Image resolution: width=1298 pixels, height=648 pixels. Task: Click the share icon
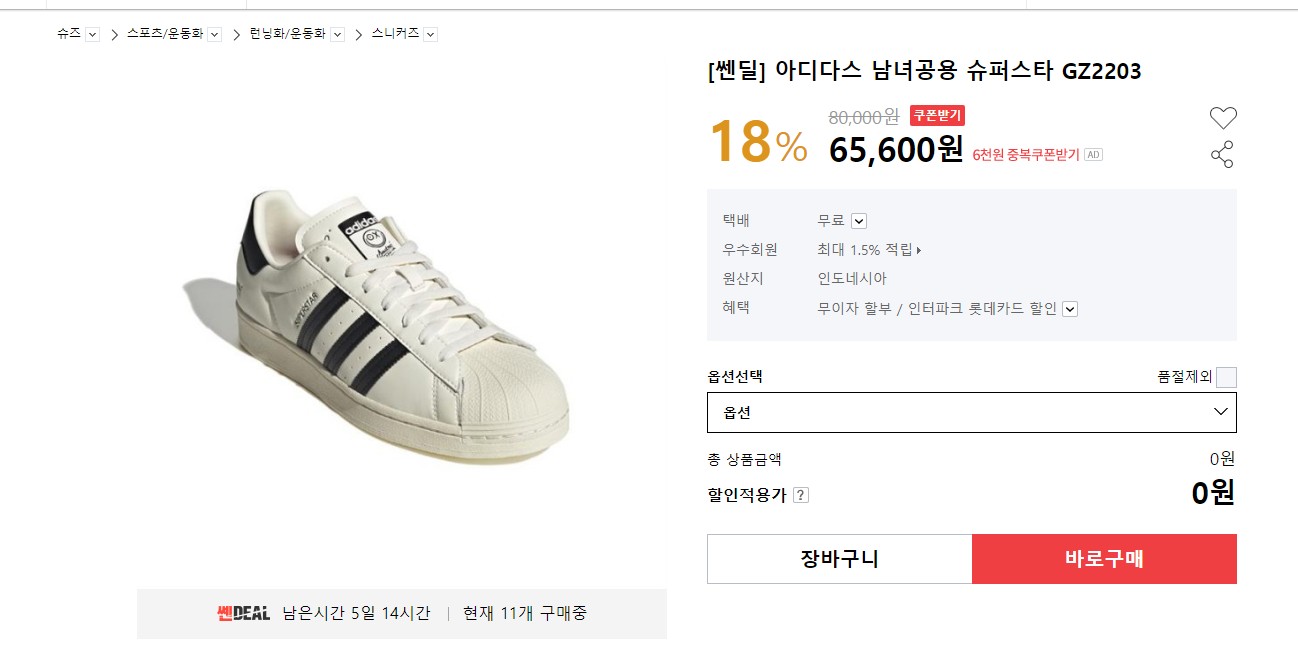point(1222,154)
